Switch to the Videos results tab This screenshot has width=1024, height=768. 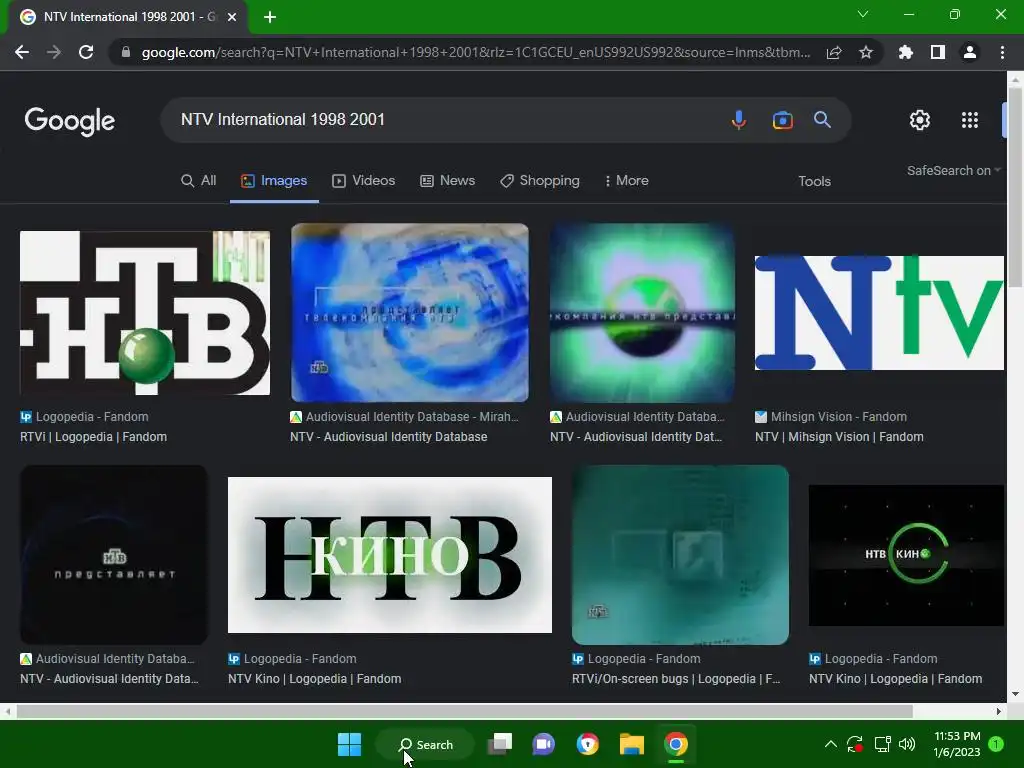(x=363, y=181)
